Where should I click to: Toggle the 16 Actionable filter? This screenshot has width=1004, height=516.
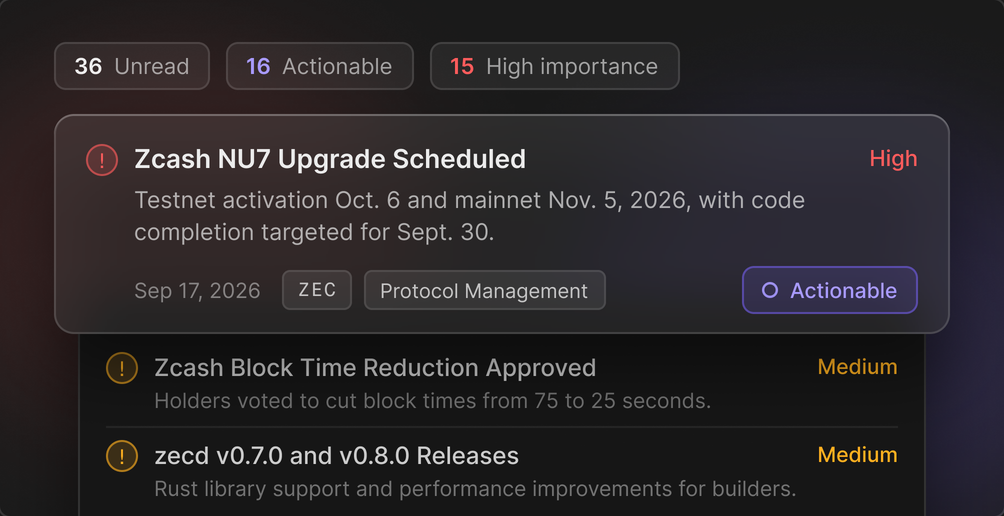pyautogui.click(x=320, y=66)
